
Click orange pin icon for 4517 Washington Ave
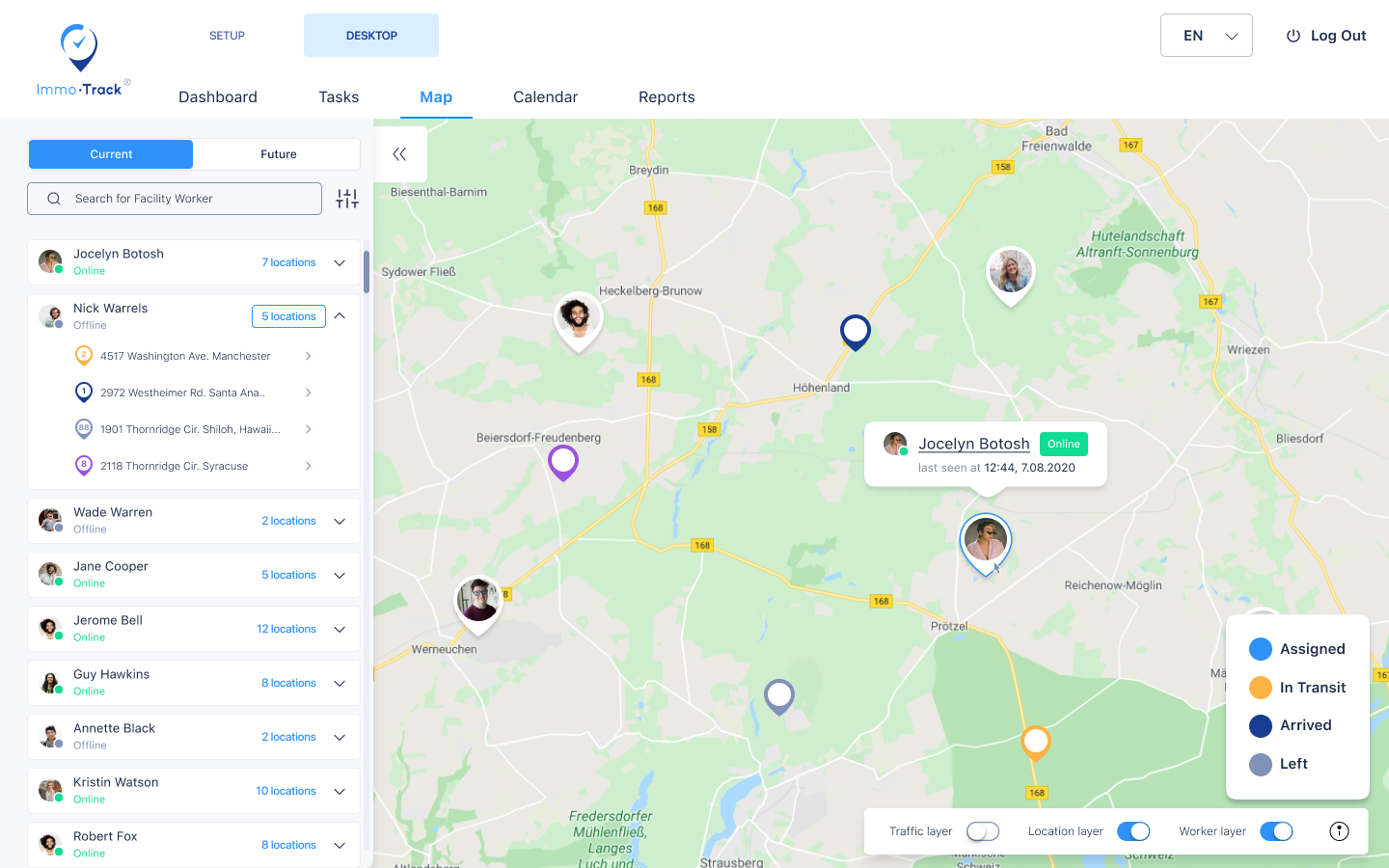click(84, 356)
